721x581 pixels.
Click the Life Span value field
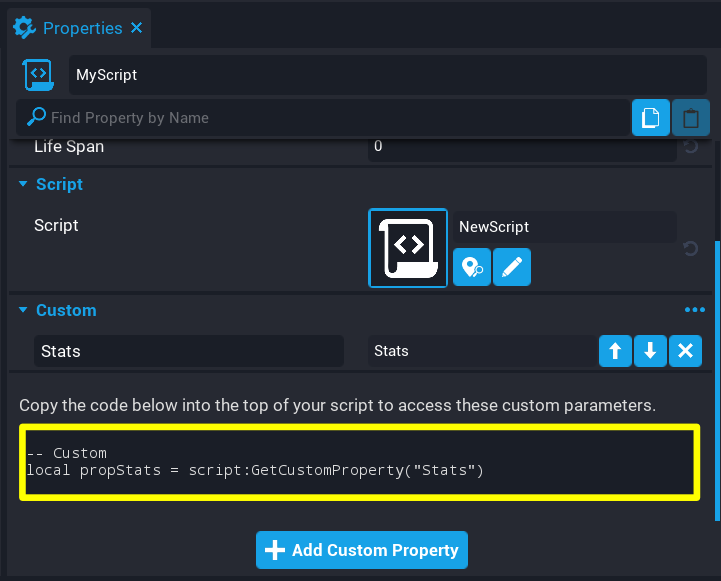pos(520,147)
